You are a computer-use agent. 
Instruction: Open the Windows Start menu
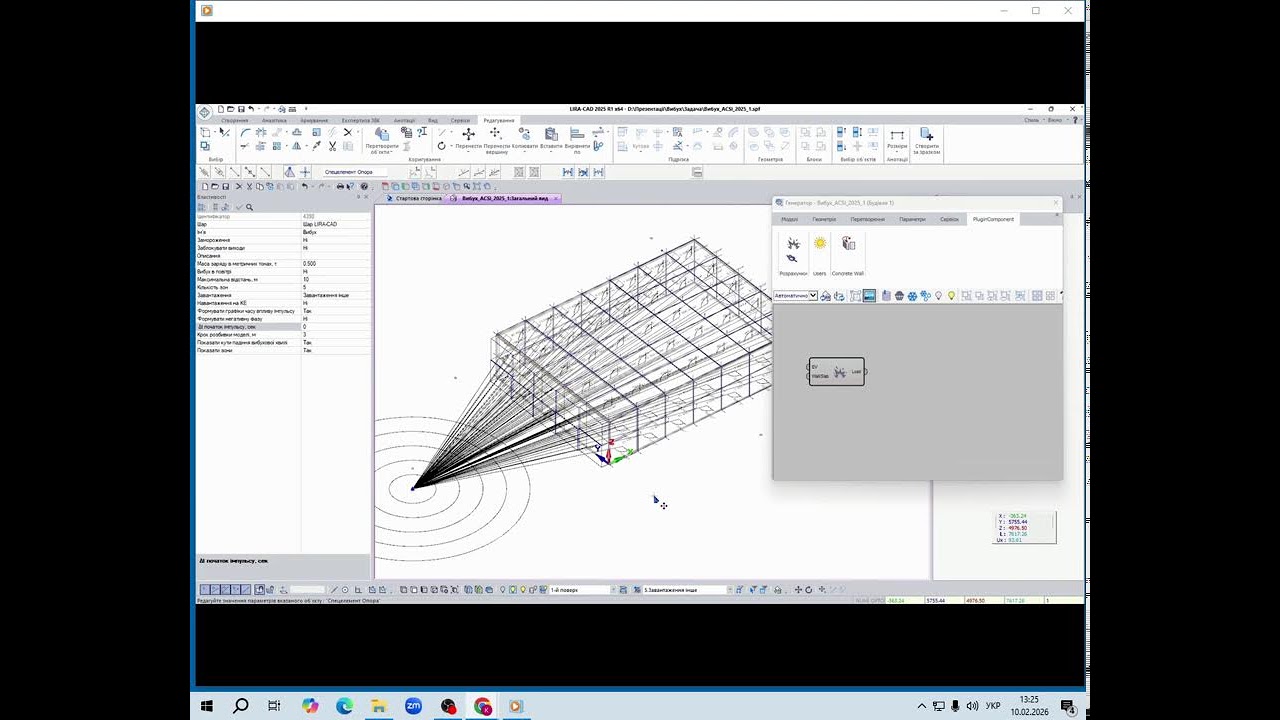(x=207, y=706)
